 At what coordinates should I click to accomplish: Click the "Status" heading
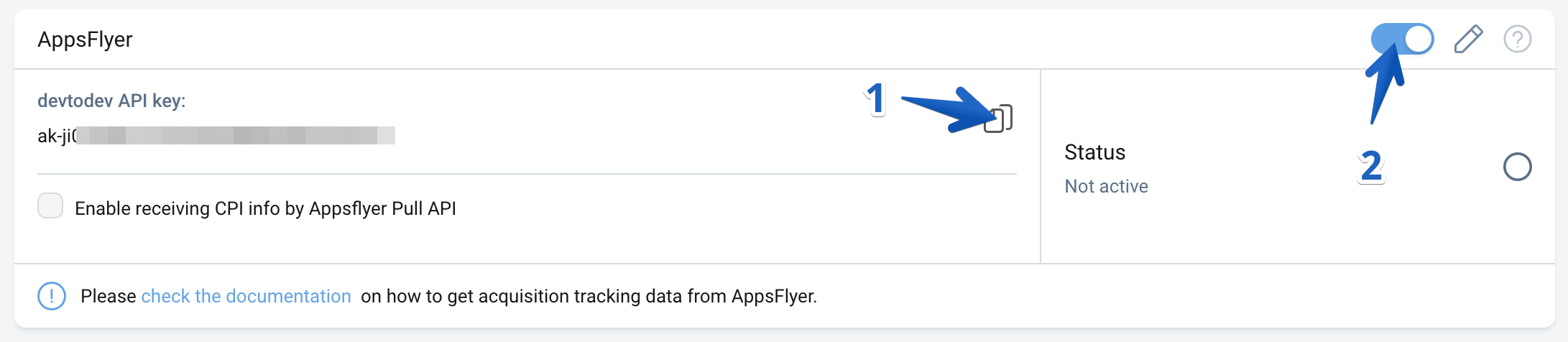(x=1094, y=152)
